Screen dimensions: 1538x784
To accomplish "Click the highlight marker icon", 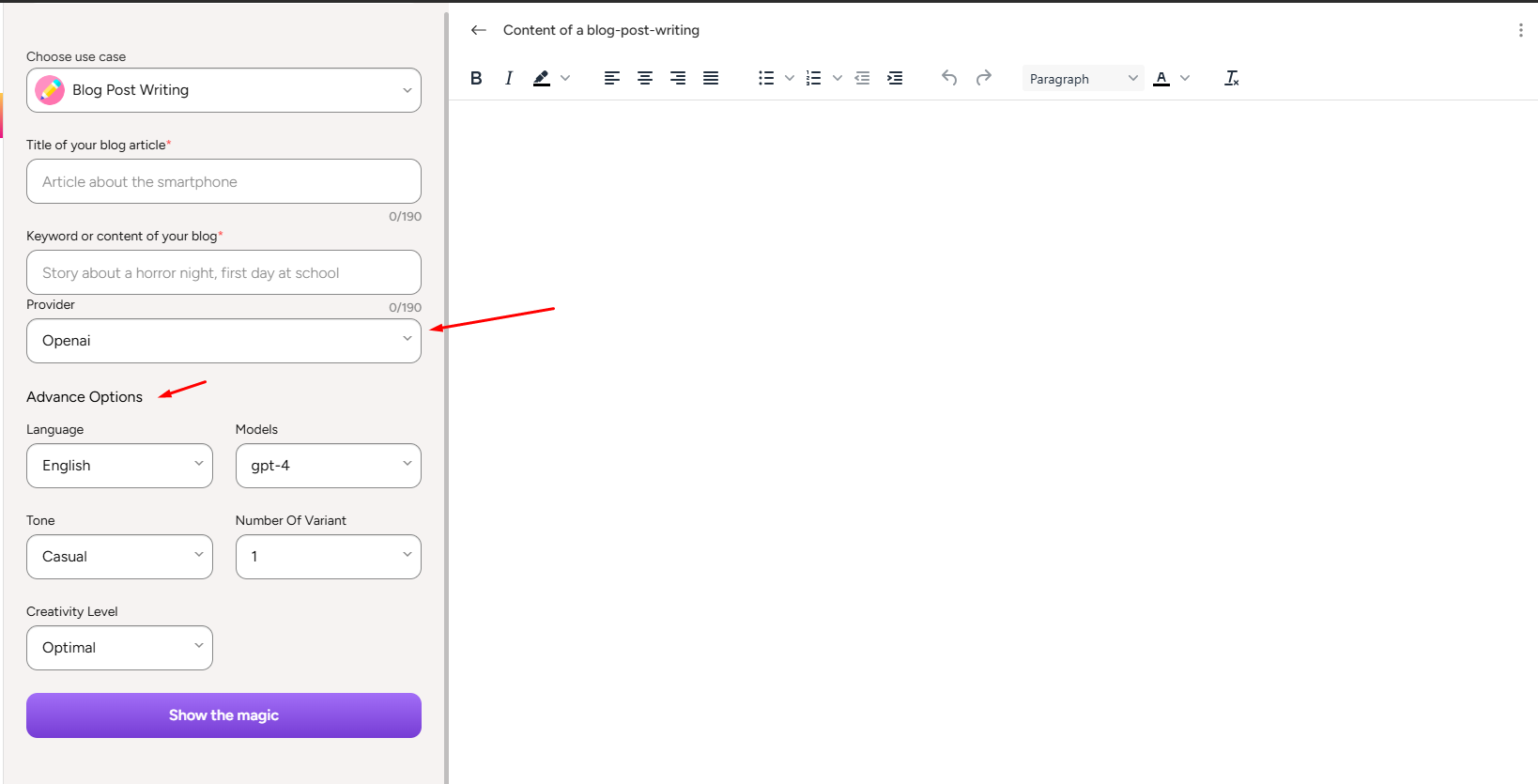I will pos(542,78).
